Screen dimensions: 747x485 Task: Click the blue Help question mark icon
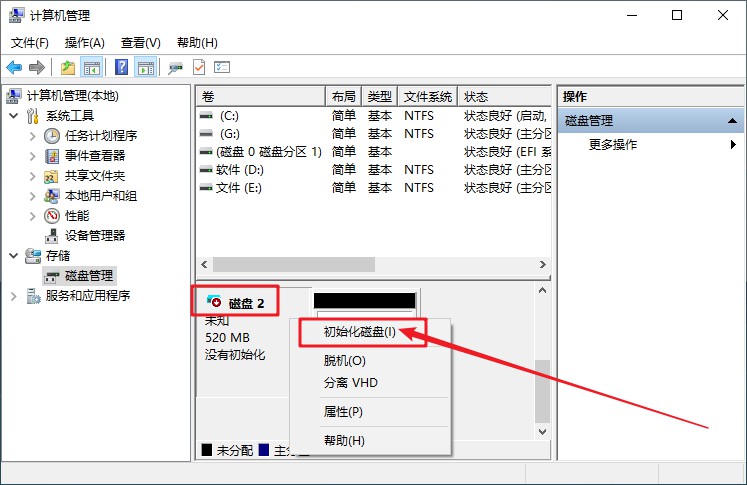[121, 67]
